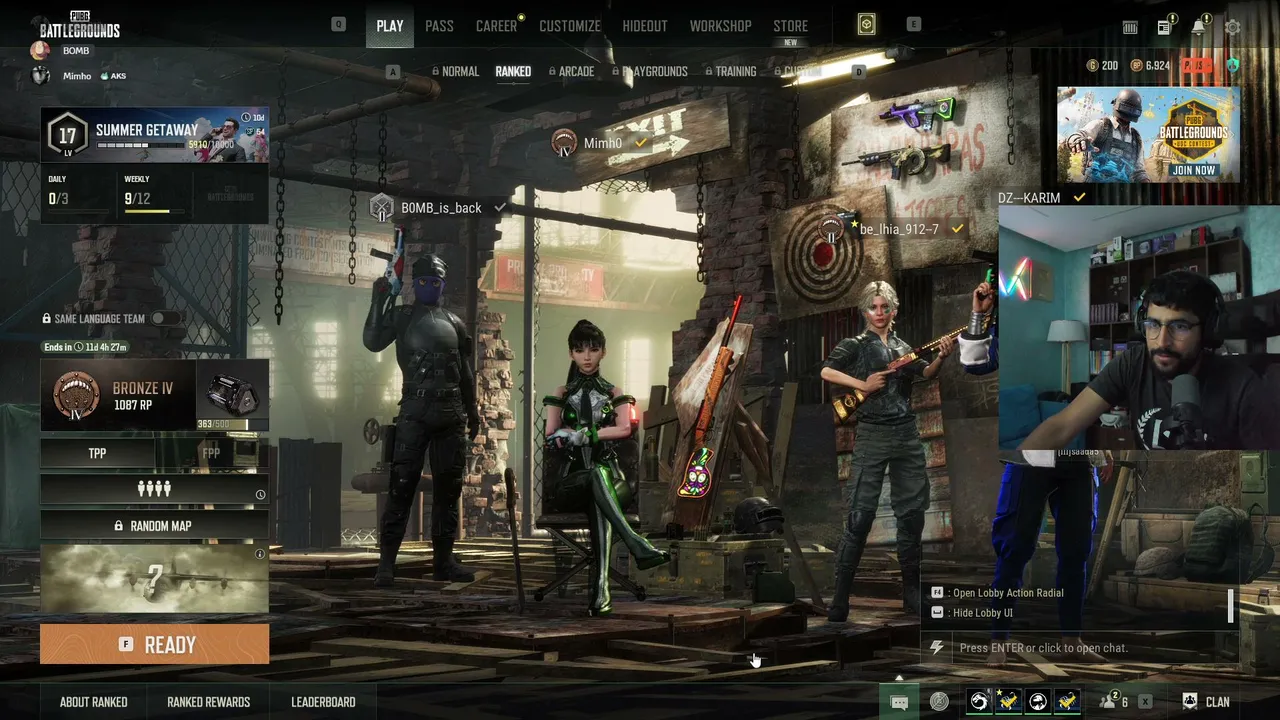Click the Bronze IV rank emblem
Image resolution: width=1280 pixels, height=720 pixels.
[76, 394]
